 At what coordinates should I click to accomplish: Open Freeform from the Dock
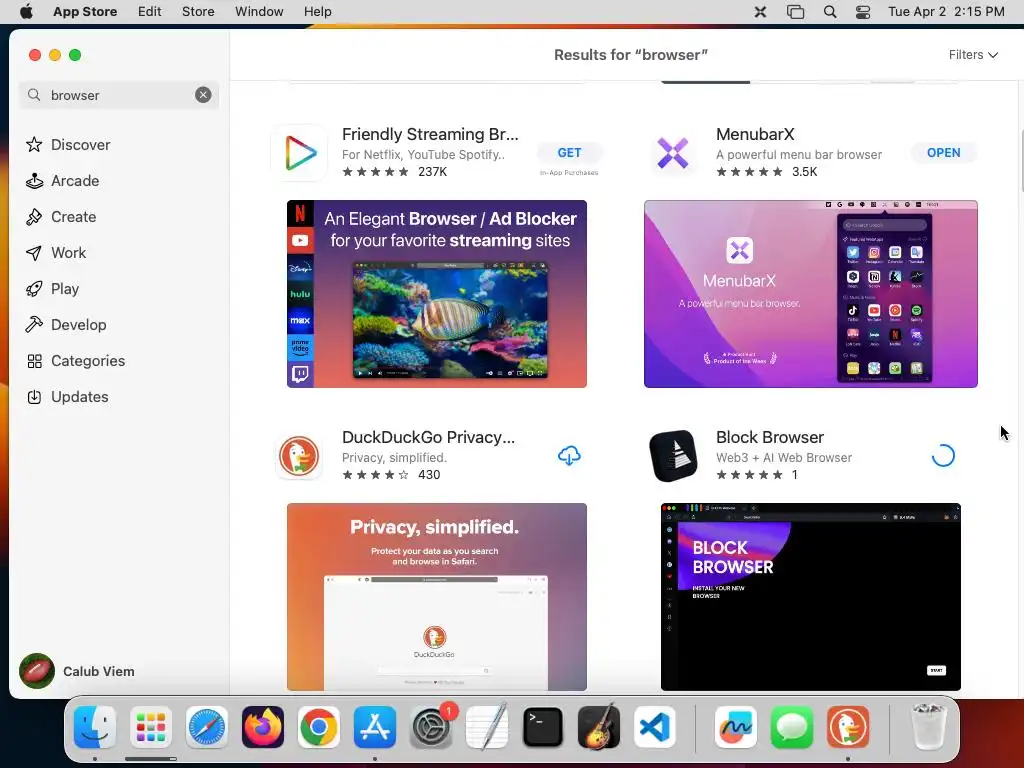(x=736, y=728)
